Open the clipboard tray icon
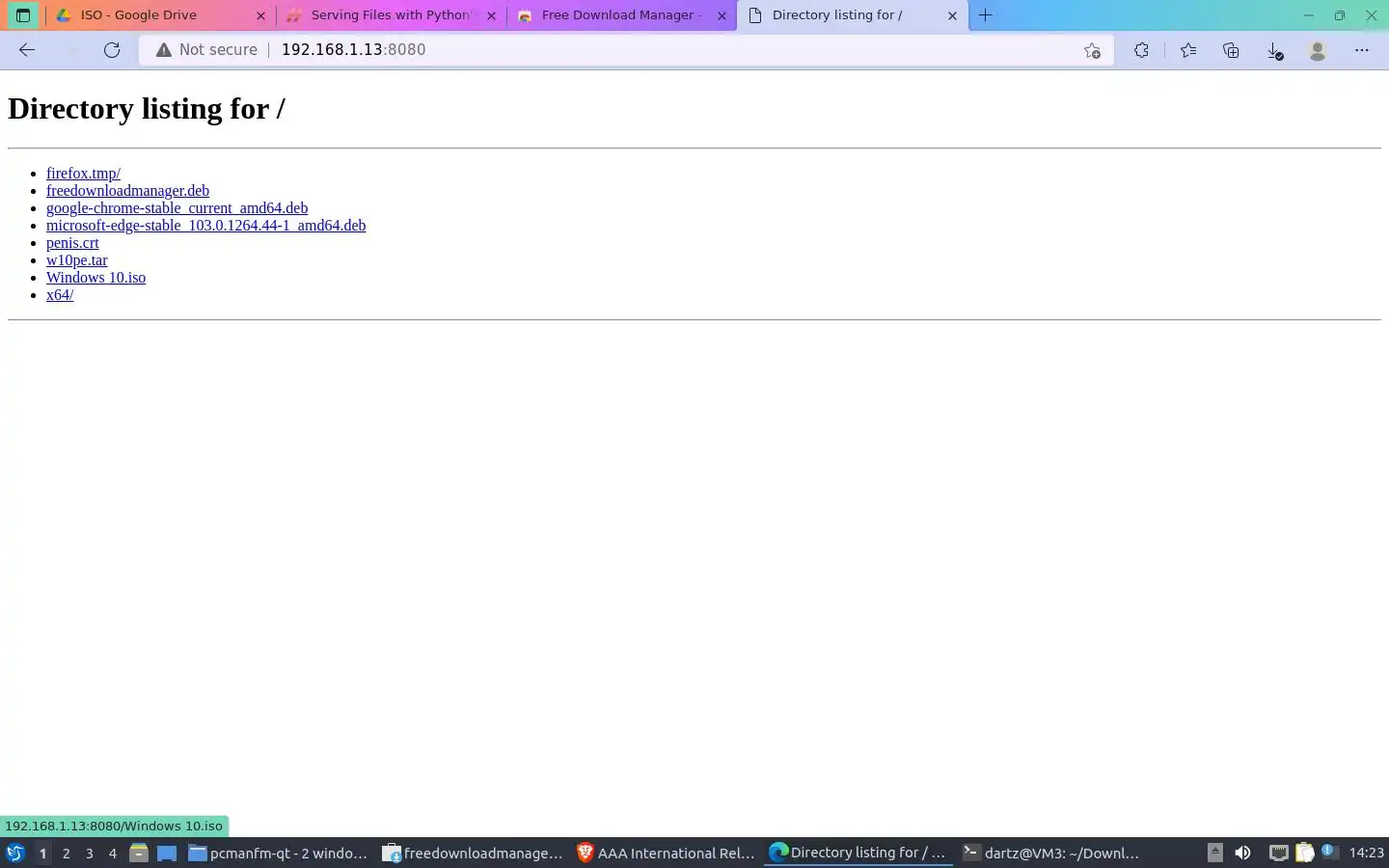 point(1304,853)
